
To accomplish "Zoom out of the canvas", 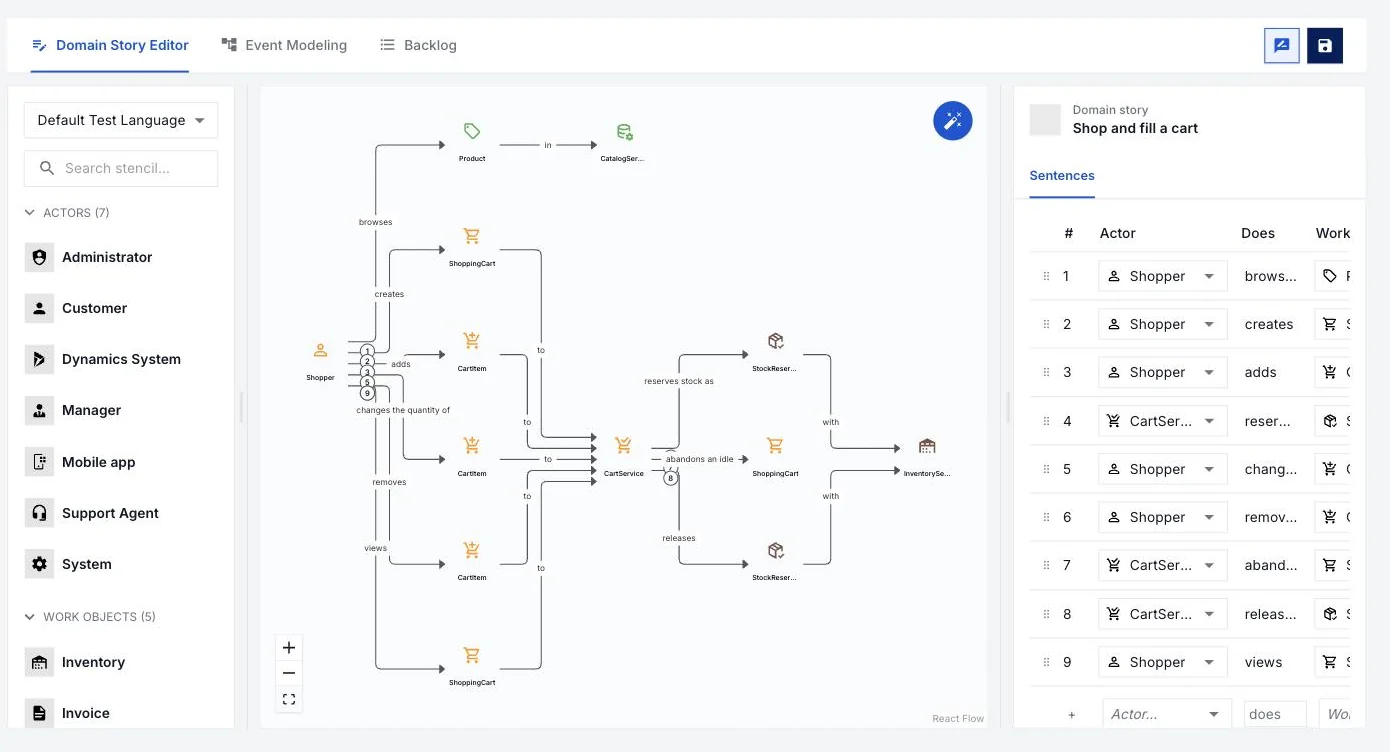I will click(289, 674).
